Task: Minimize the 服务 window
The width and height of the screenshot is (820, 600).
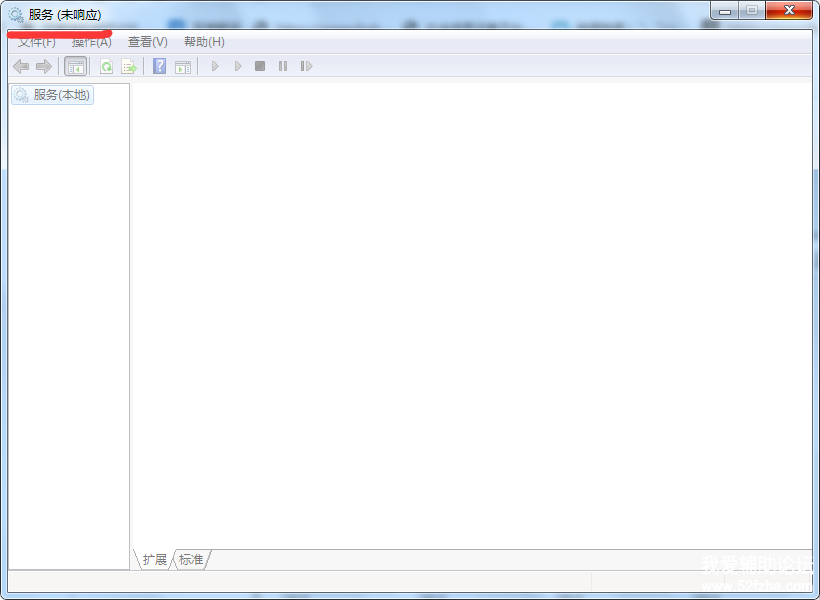Action: point(725,10)
